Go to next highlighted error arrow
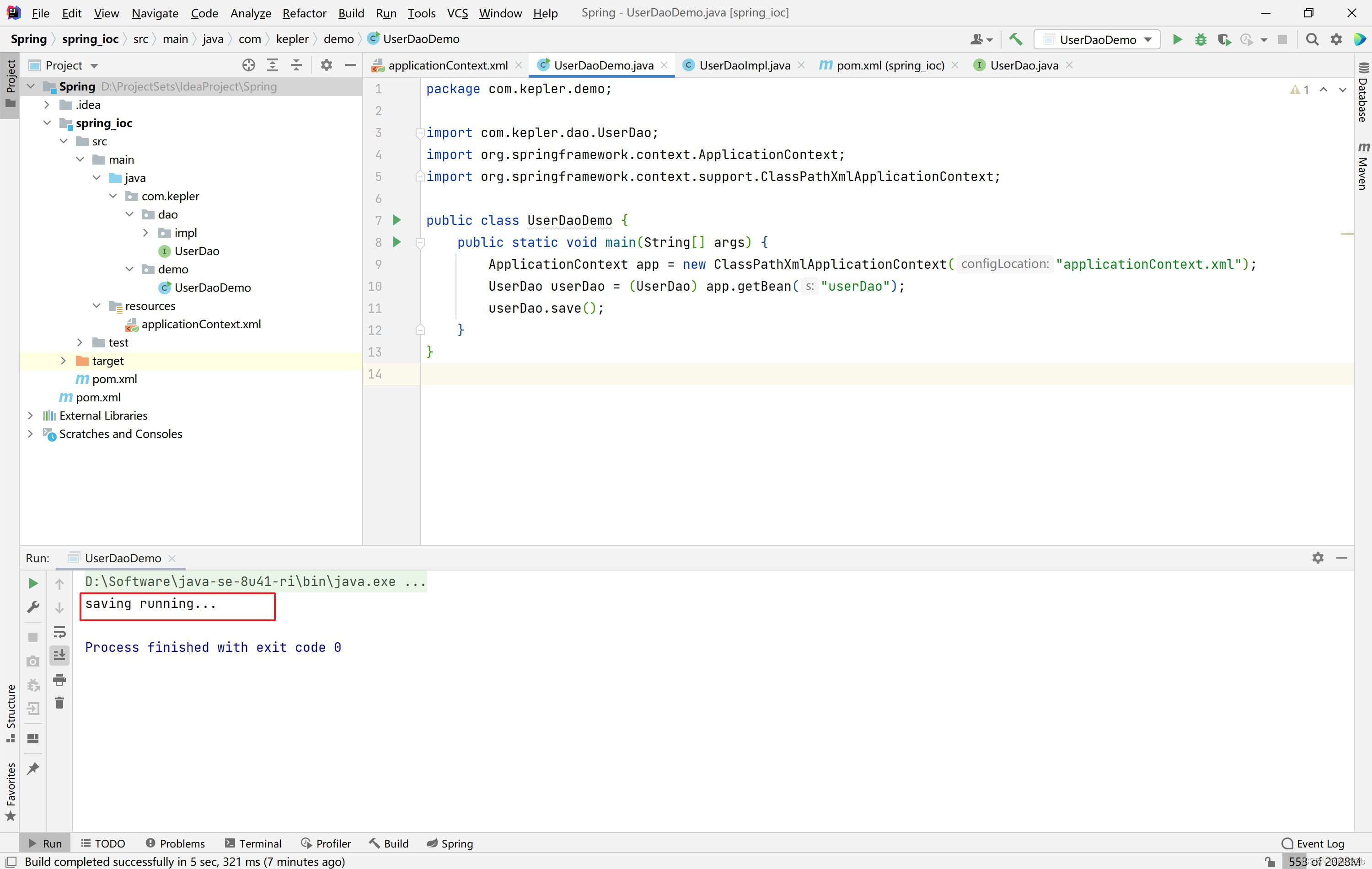Screen dimensions: 1372x869 1343,90
